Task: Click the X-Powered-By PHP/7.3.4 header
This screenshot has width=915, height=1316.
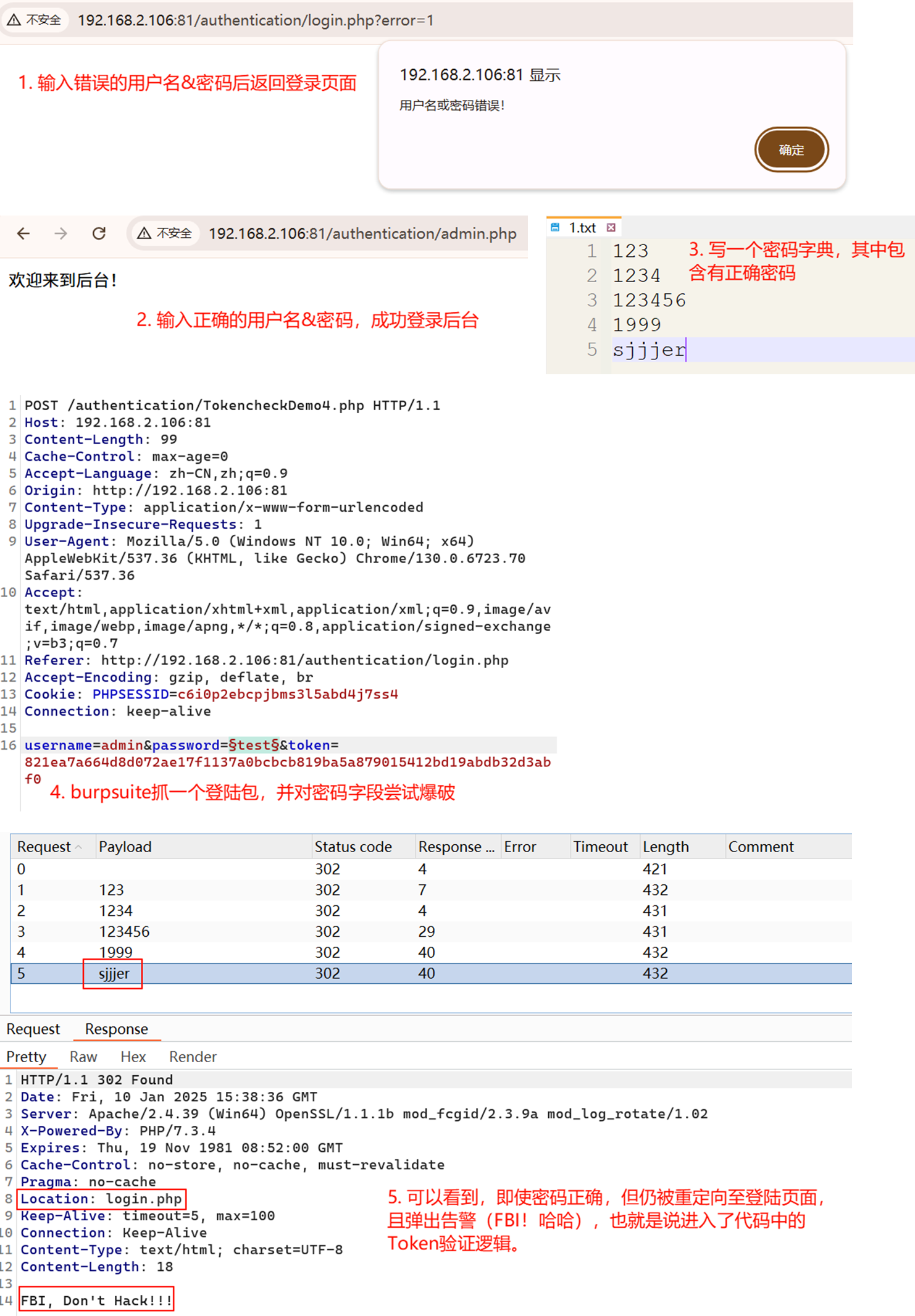Action: (x=118, y=1131)
